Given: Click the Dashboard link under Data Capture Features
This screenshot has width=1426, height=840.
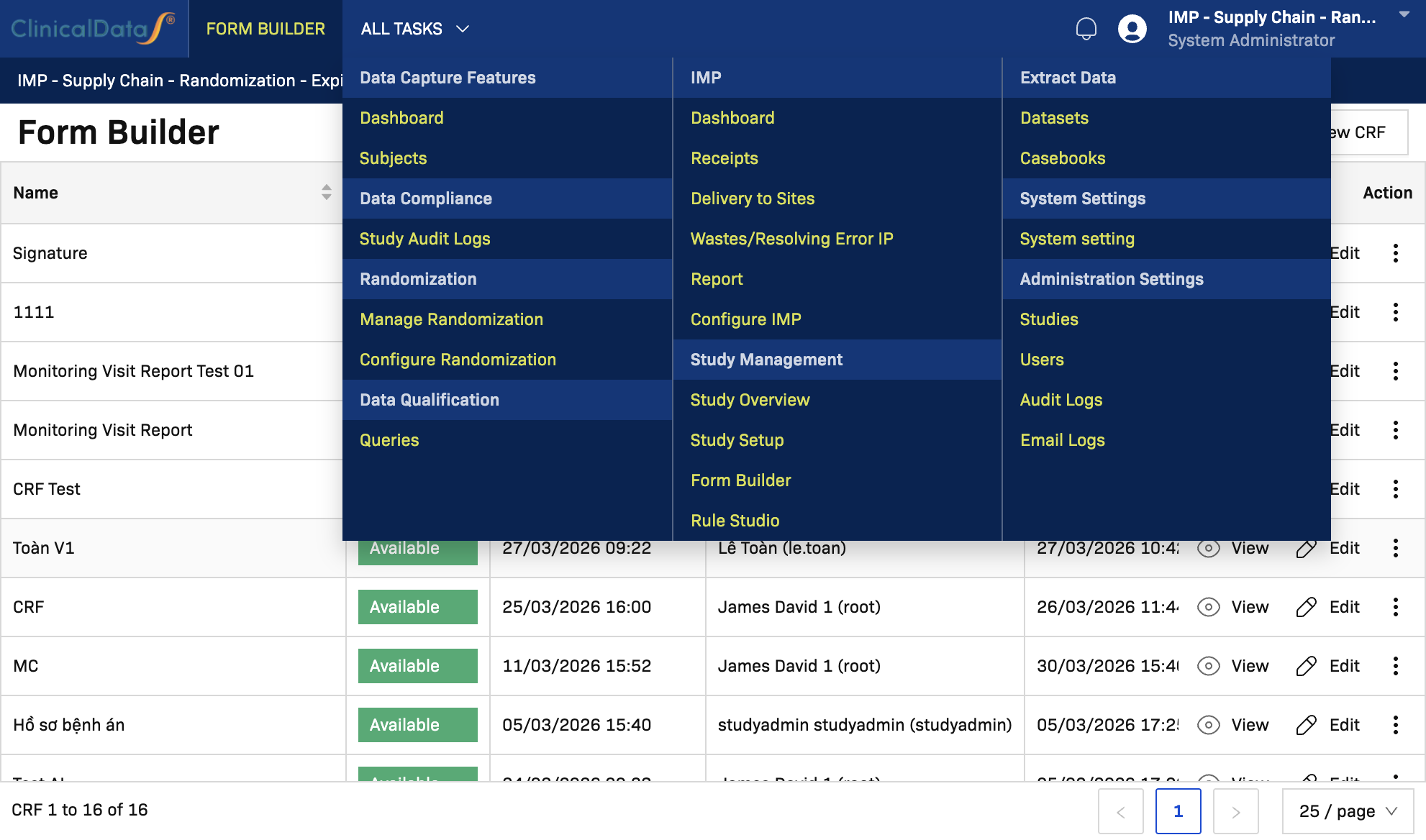Looking at the screenshot, I should tap(401, 118).
